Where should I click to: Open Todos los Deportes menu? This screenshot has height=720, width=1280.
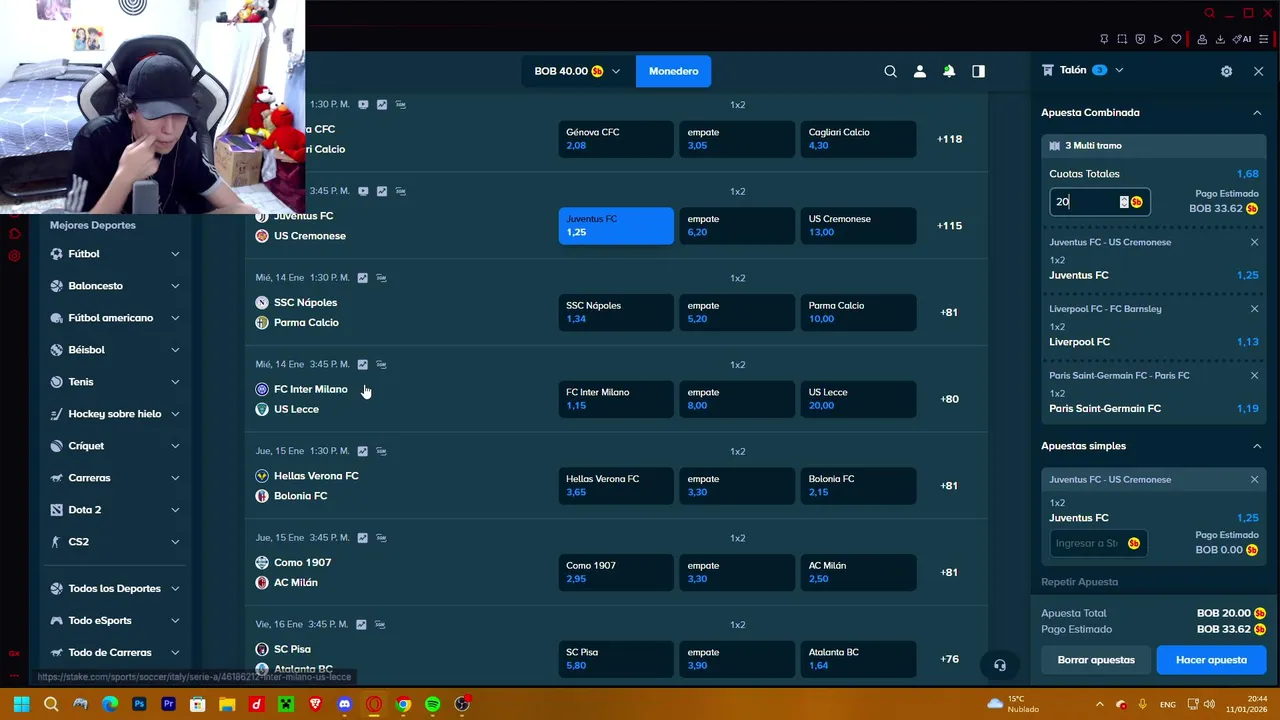pyautogui.click(x=115, y=588)
